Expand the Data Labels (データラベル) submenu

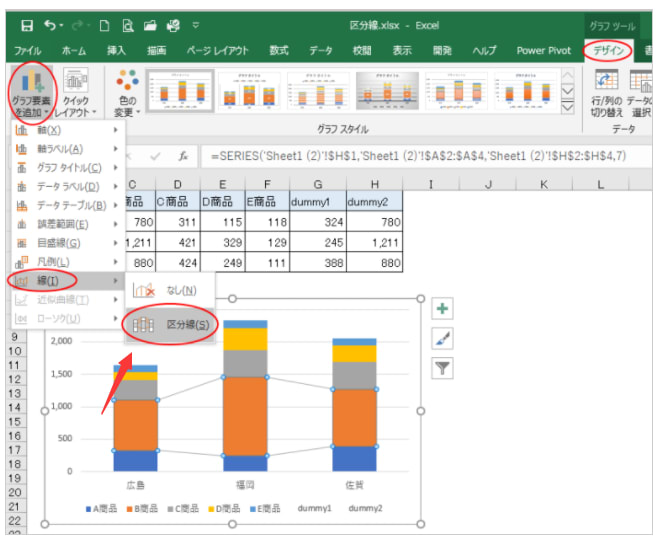pos(65,186)
